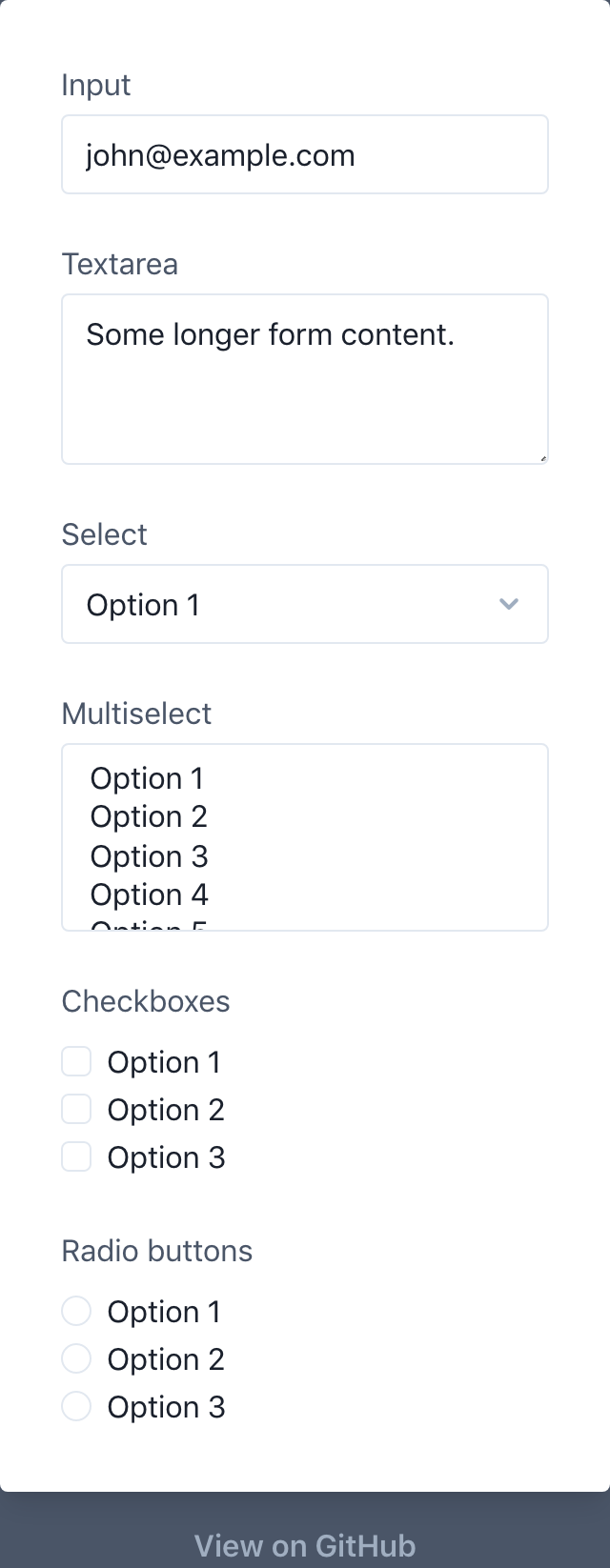Viewport: 610px width, 1568px height.
Task: Highlight Option 4 in the Multiselect list
Action: pos(150,895)
